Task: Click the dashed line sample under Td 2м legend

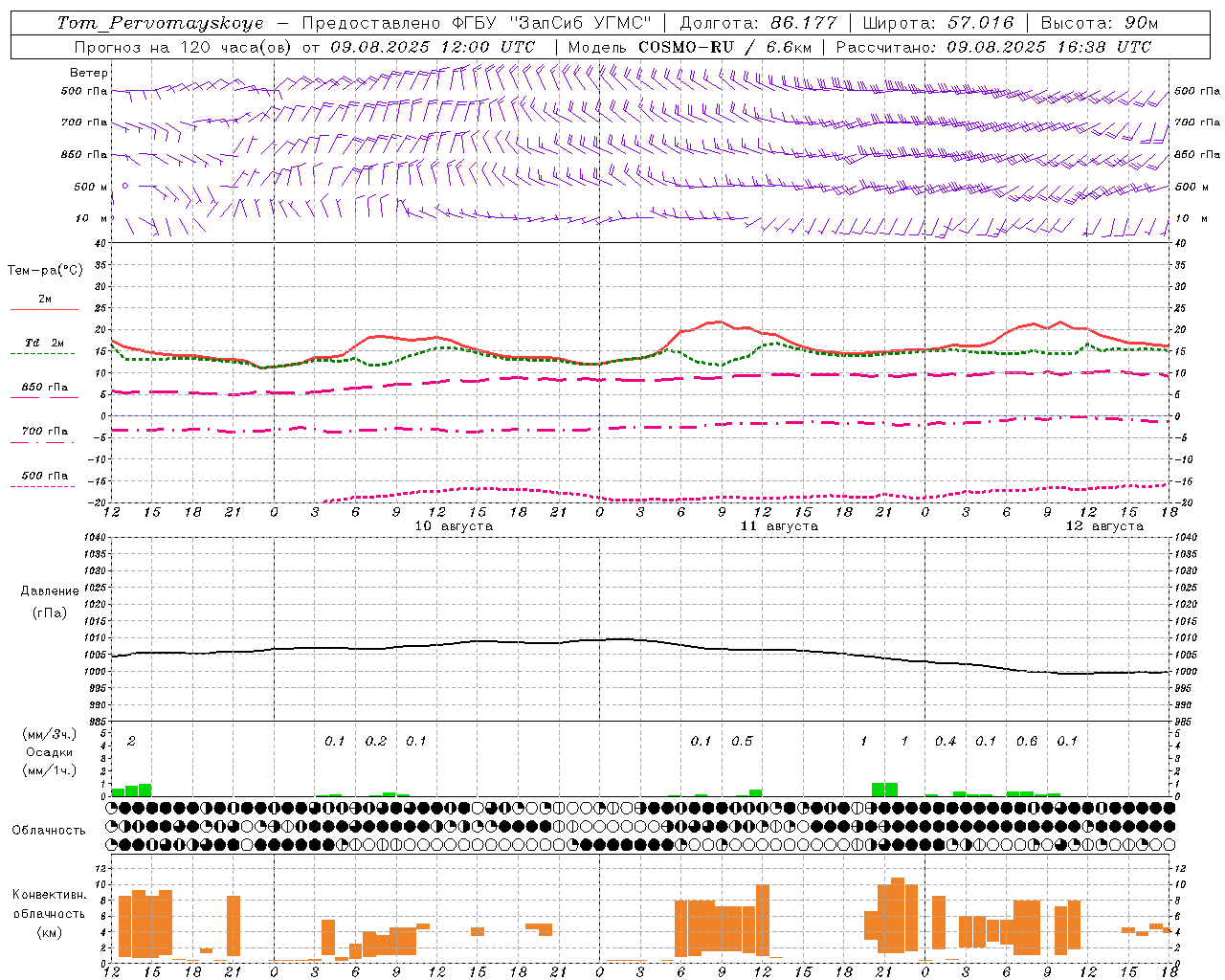Action: tap(43, 354)
